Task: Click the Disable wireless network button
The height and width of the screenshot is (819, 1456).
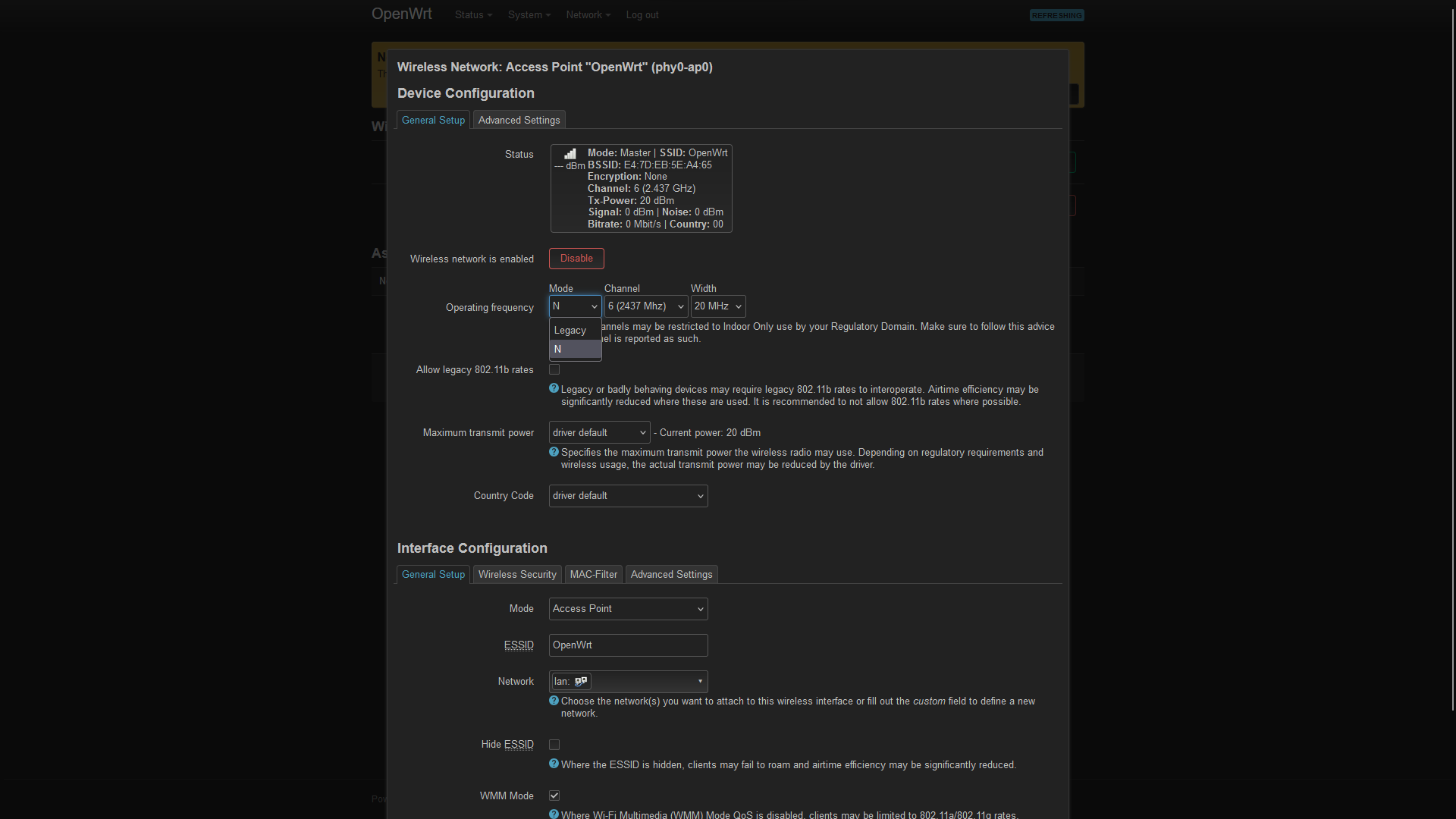Action: point(576,259)
